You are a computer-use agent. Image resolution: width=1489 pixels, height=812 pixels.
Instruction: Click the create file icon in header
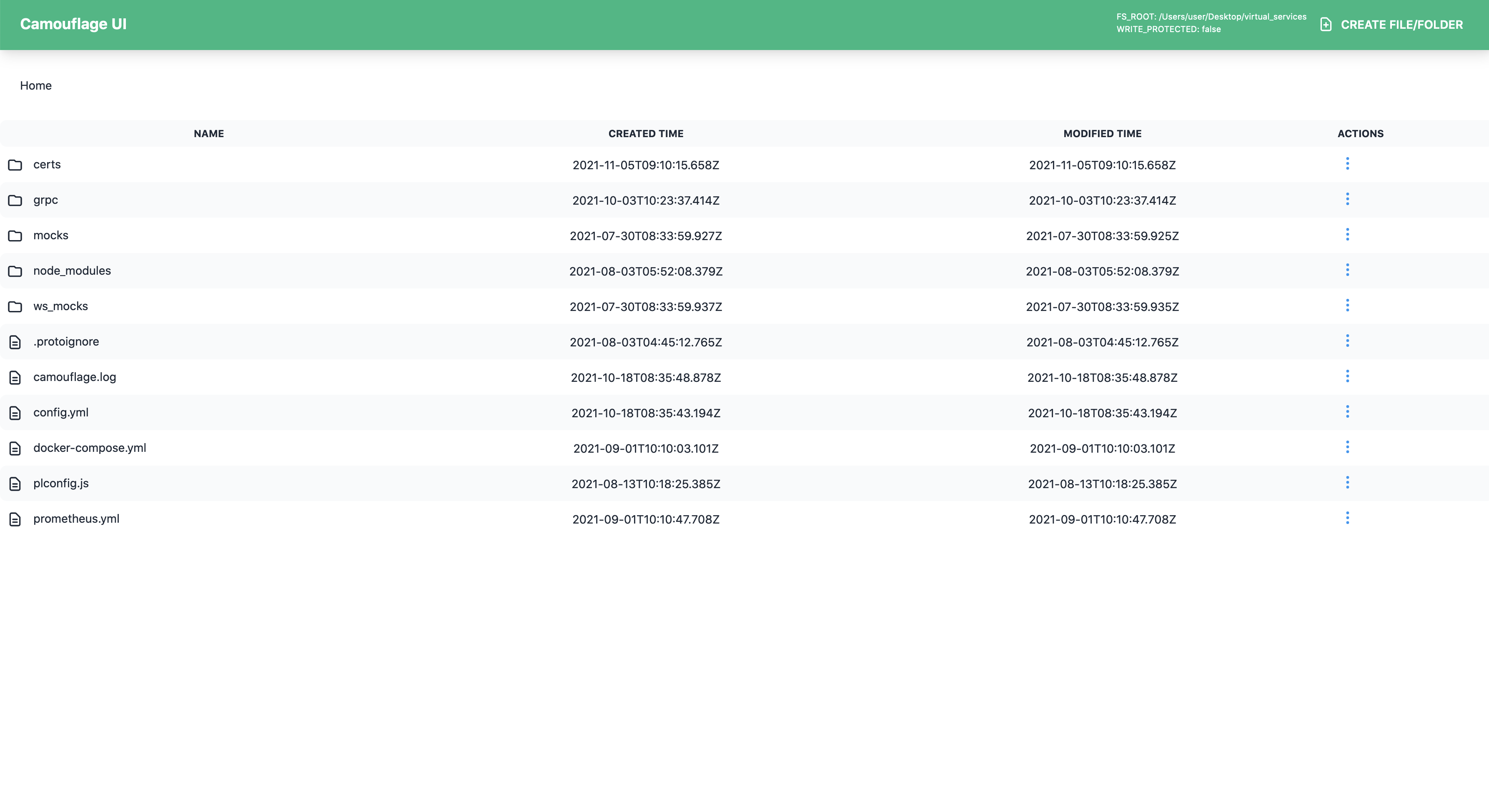pyautogui.click(x=1326, y=25)
